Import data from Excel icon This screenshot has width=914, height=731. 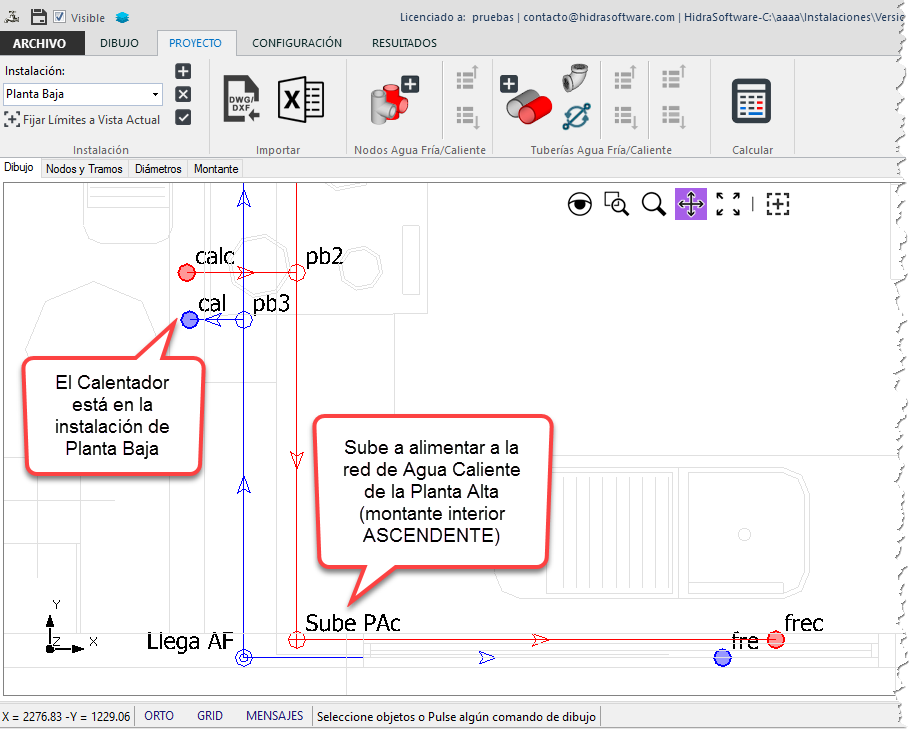pos(301,99)
